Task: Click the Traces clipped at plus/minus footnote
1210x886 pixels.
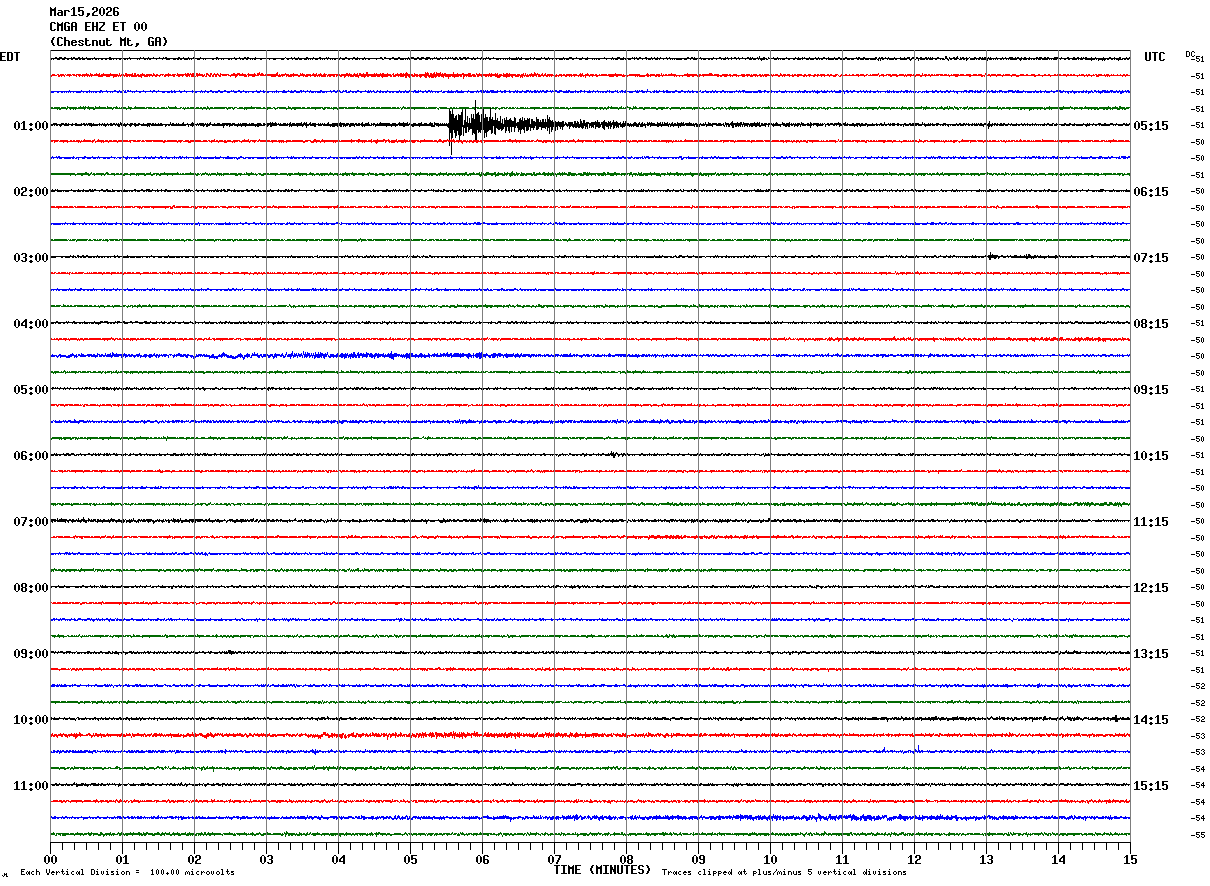Action: 784,872
